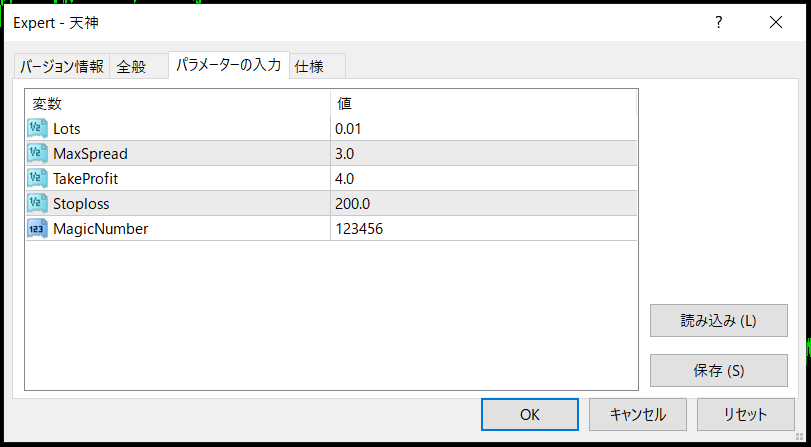Select the MaxSpread value 3.0 cell

(484, 153)
